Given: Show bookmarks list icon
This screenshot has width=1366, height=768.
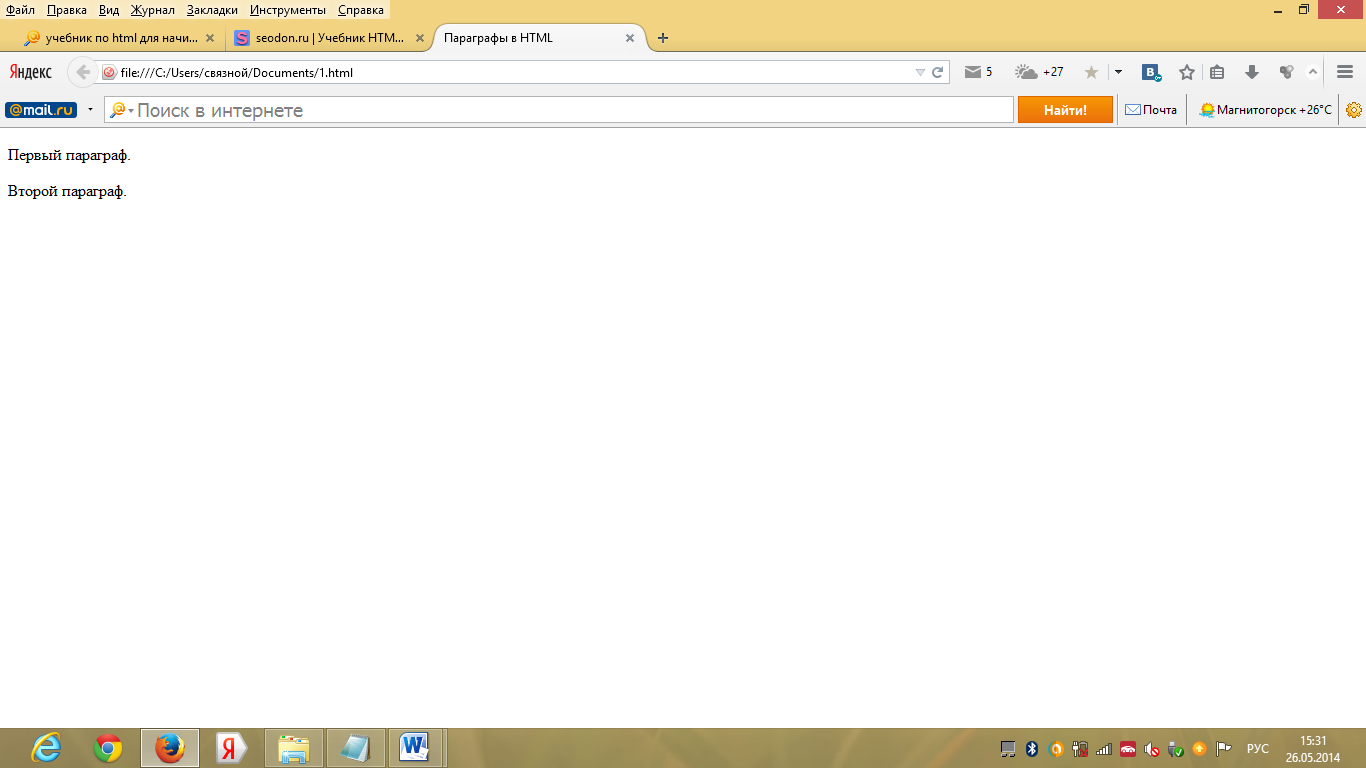Looking at the screenshot, I should point(1217,72).
